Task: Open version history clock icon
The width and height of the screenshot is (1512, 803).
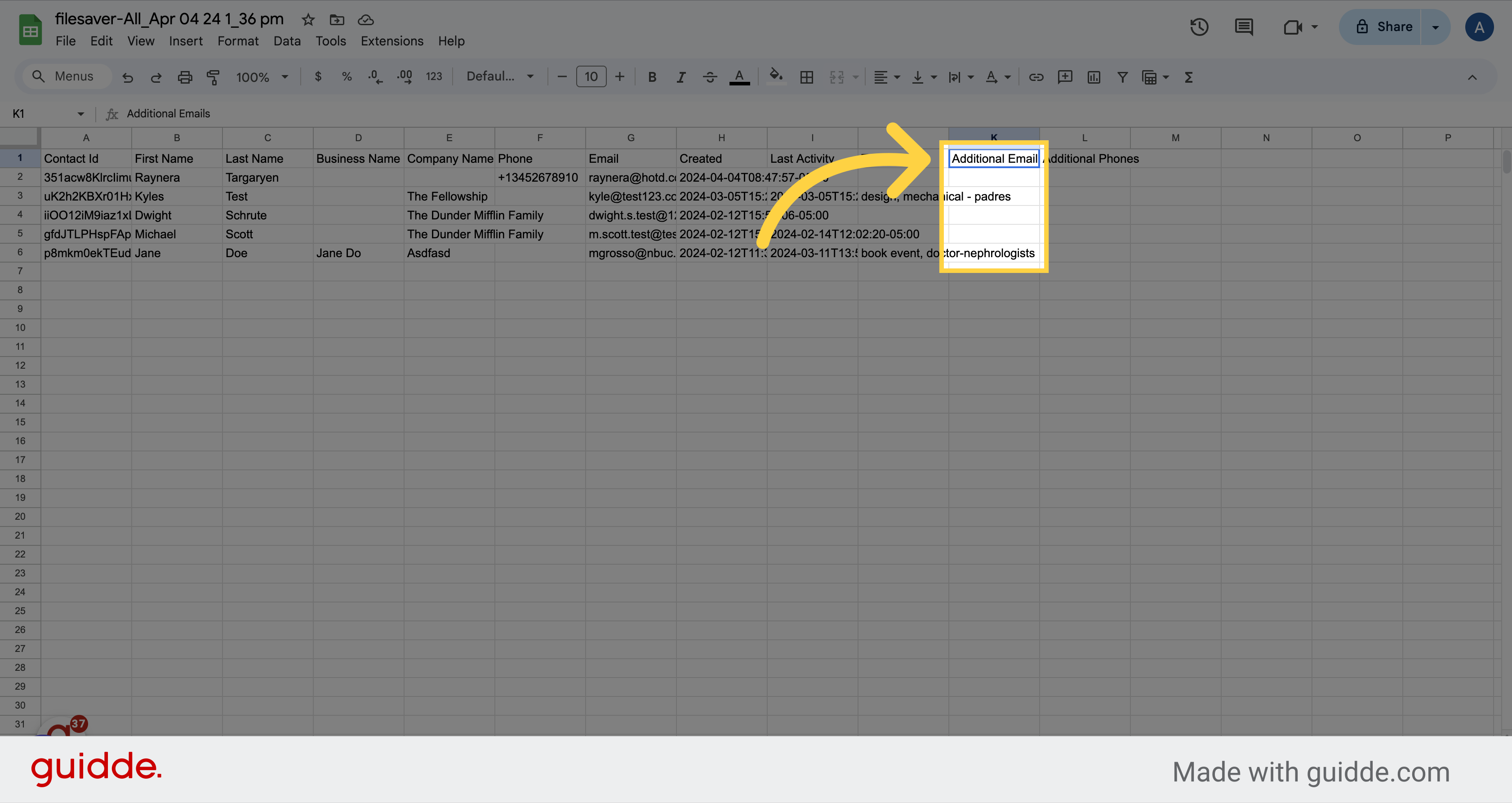Action: tap(1199, 27)
